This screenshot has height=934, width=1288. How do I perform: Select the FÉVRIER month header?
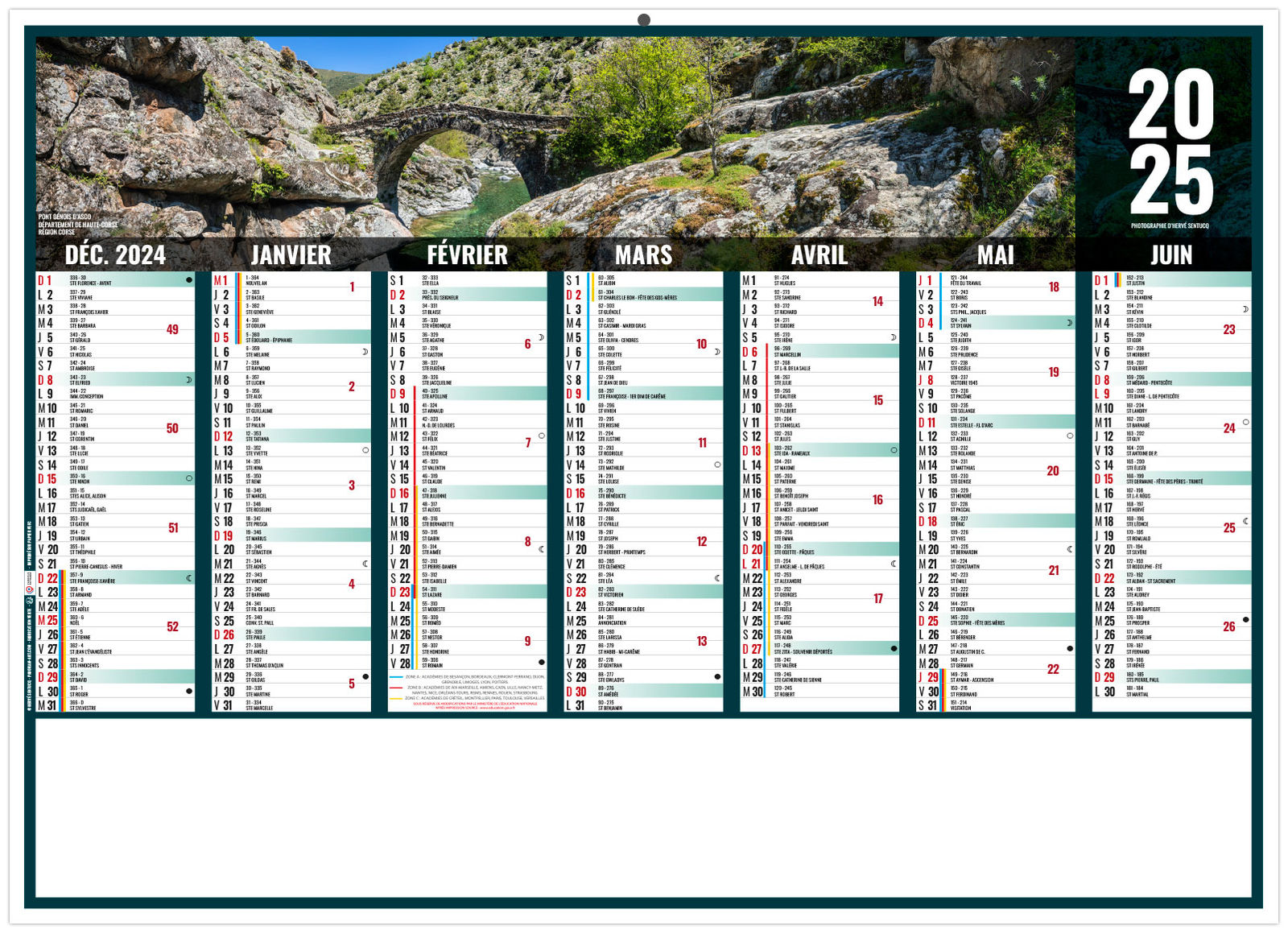pos(467,255)
